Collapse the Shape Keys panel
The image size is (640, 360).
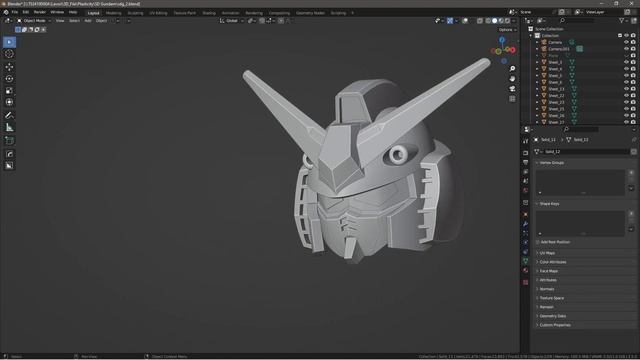tap(549, 204)
